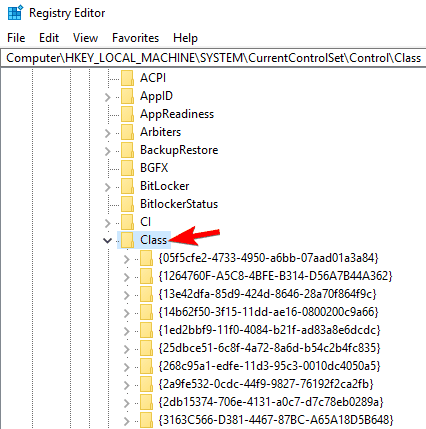The height and width of the screenshot is (429, 426).
Task: Click the AppReadiness folder icon
Action: (128, 114)
